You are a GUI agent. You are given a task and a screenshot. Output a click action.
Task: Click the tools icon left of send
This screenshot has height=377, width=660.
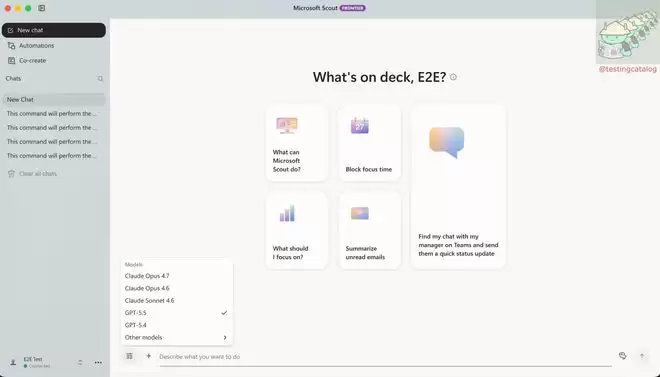coord(623,356)
